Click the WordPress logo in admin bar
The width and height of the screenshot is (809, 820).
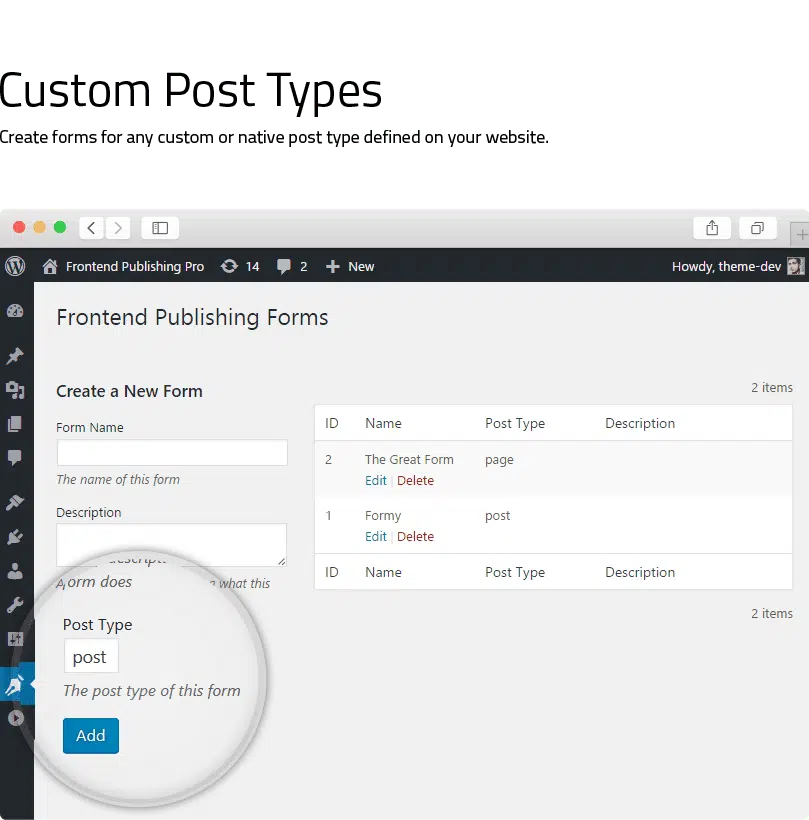click(15, 266)
